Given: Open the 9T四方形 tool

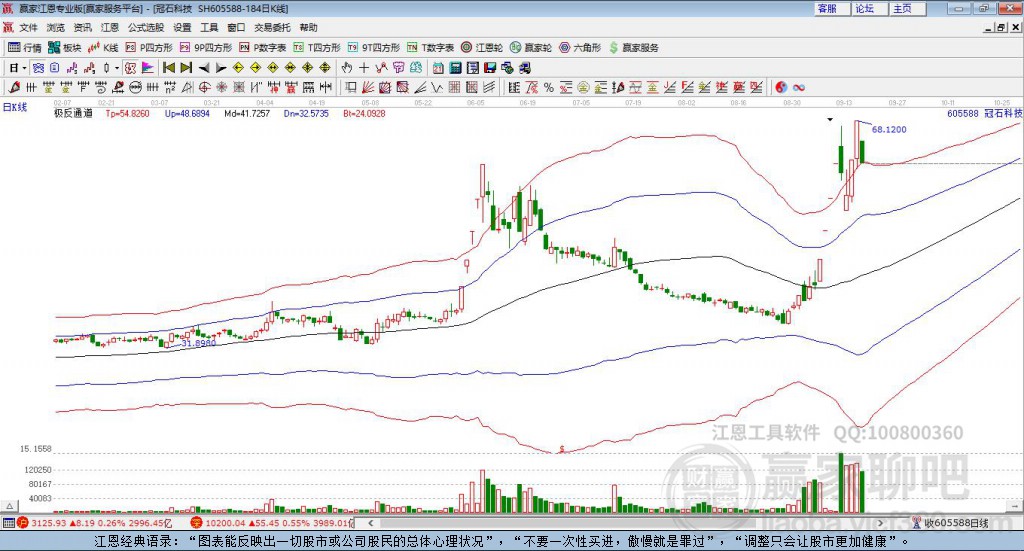Looking at the screenshot, I should coord(374,48).
